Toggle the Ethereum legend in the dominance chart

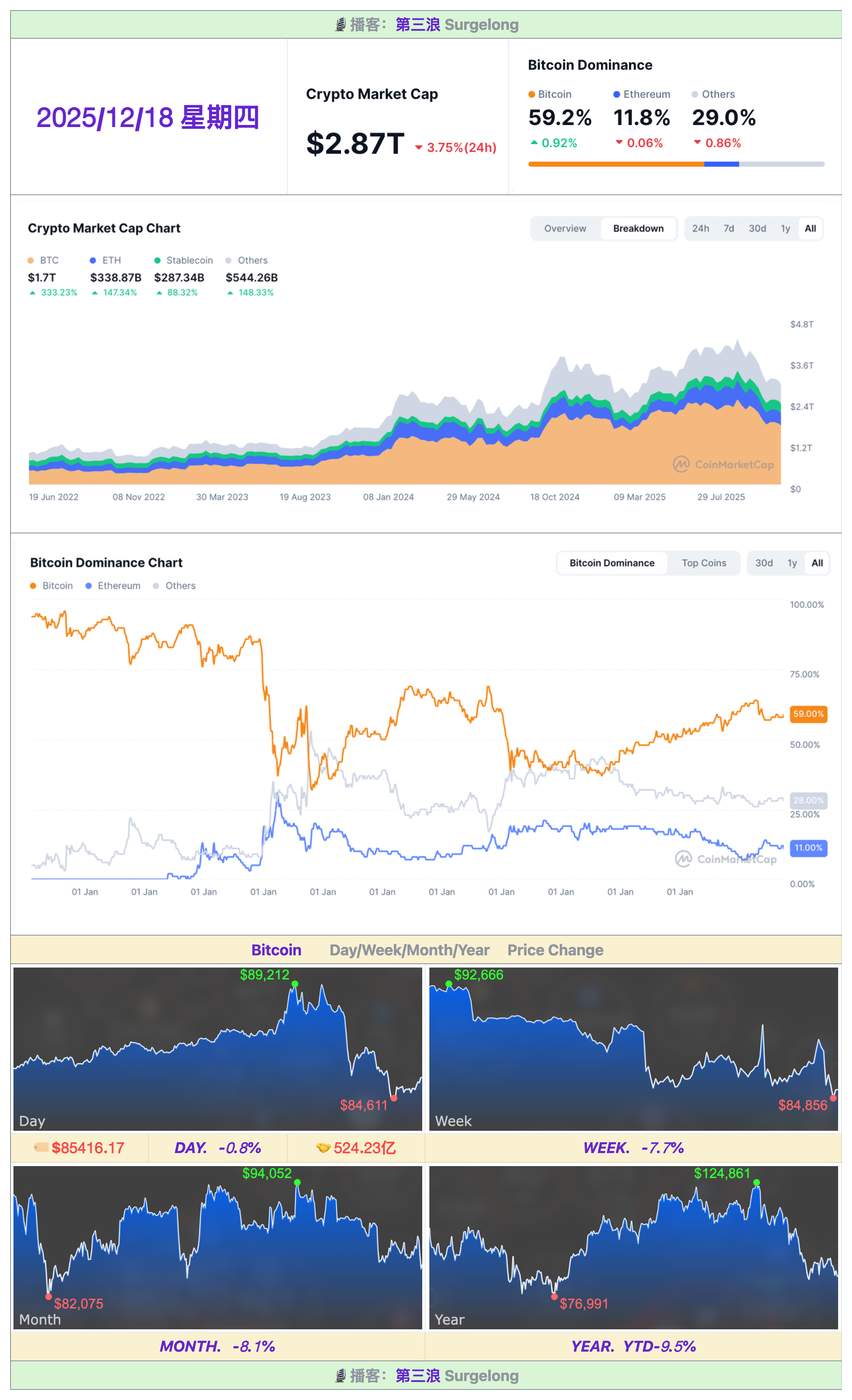[112, 586]
